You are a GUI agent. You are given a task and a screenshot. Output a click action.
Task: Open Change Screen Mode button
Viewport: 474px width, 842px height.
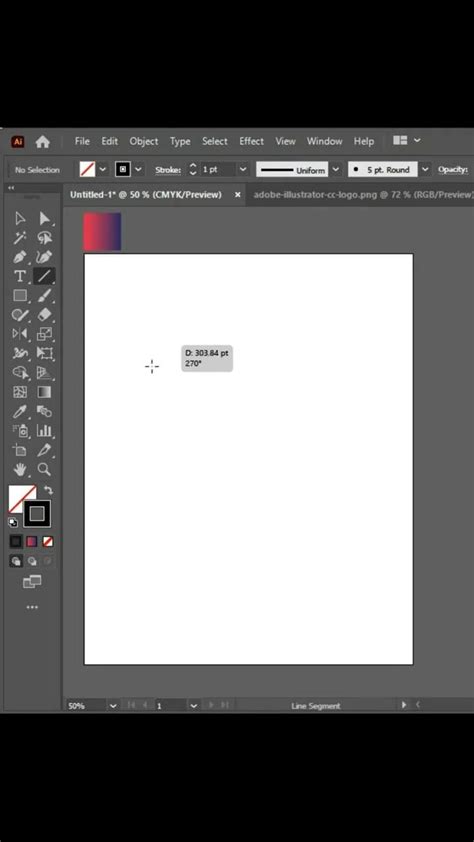(x=32, y=582)
